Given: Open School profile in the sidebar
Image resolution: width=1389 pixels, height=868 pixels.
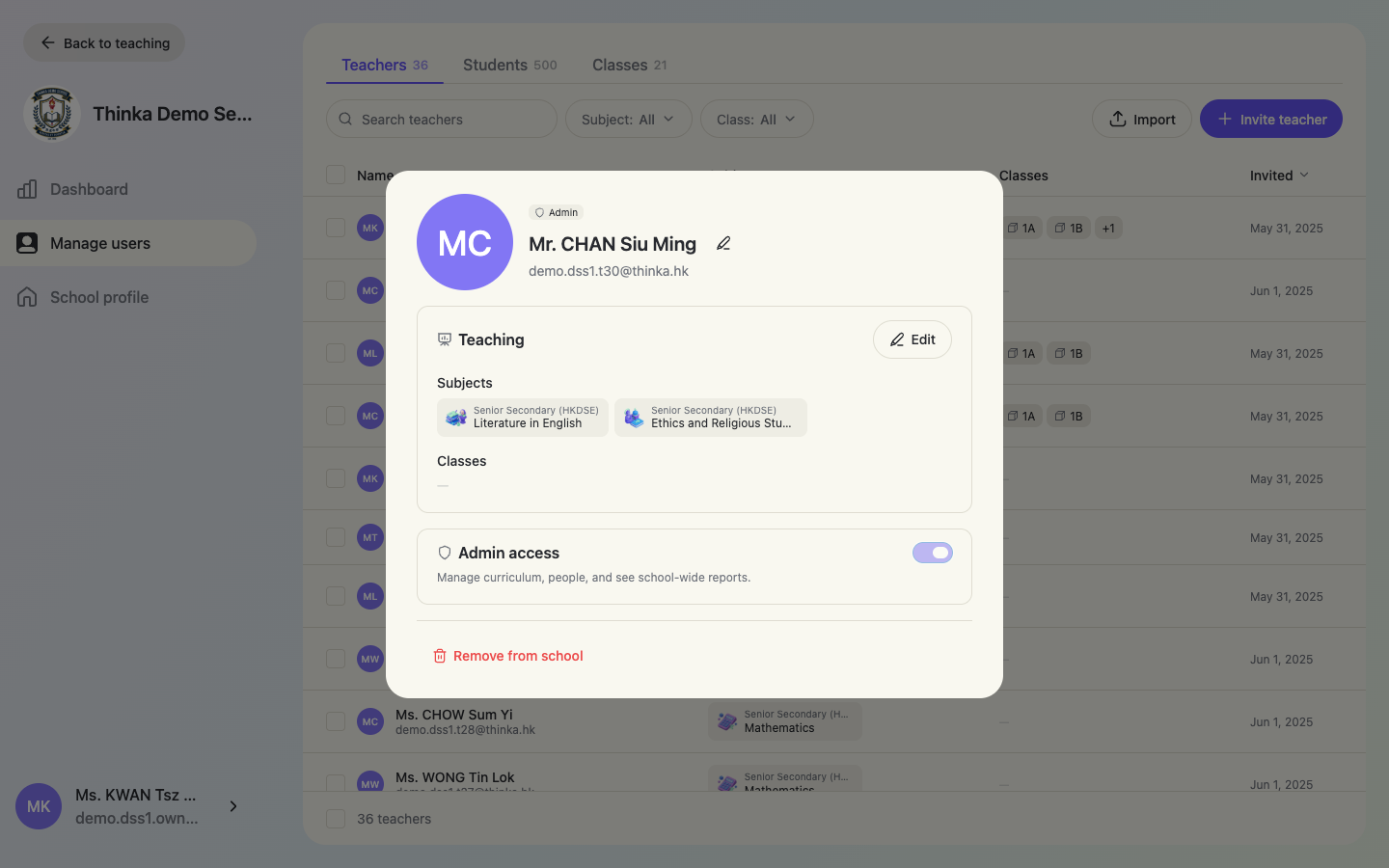Looking at the screenshot, I should (128, 297).
